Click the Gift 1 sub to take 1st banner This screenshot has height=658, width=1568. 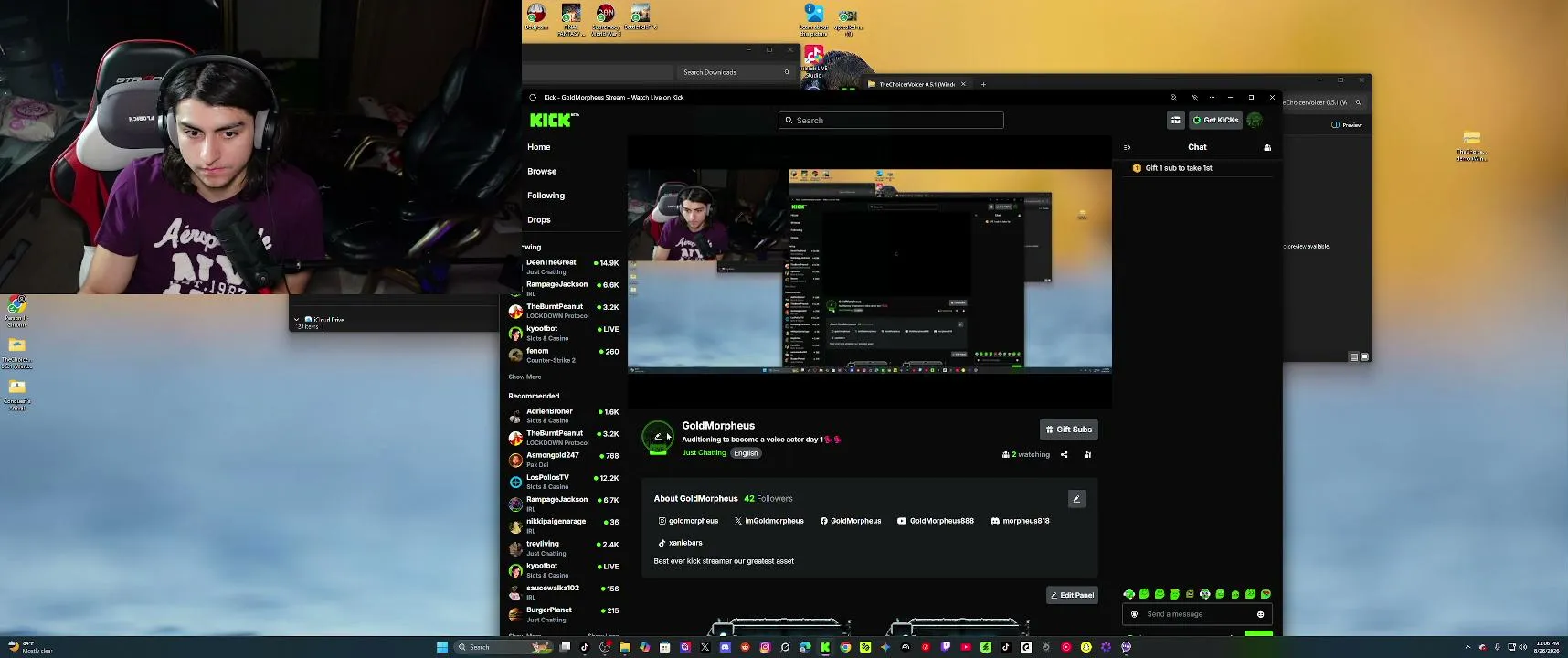1197,168
